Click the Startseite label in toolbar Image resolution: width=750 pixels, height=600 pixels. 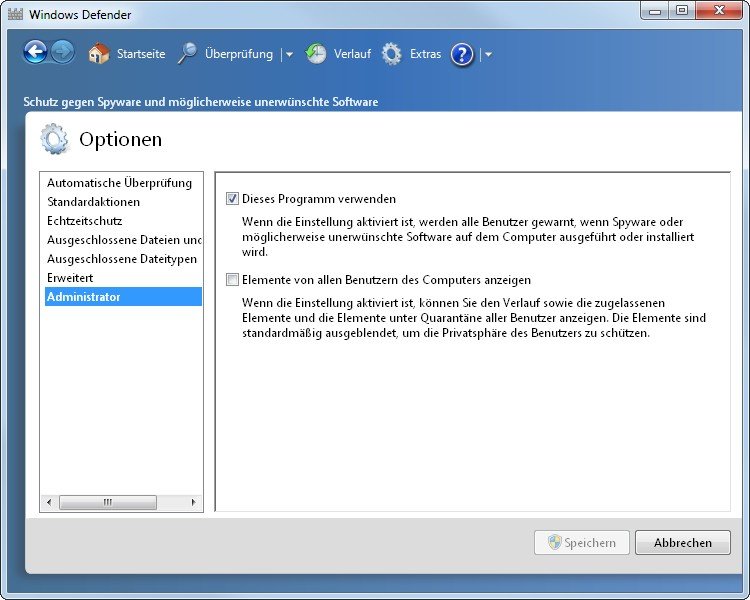[x=141, y=54]
